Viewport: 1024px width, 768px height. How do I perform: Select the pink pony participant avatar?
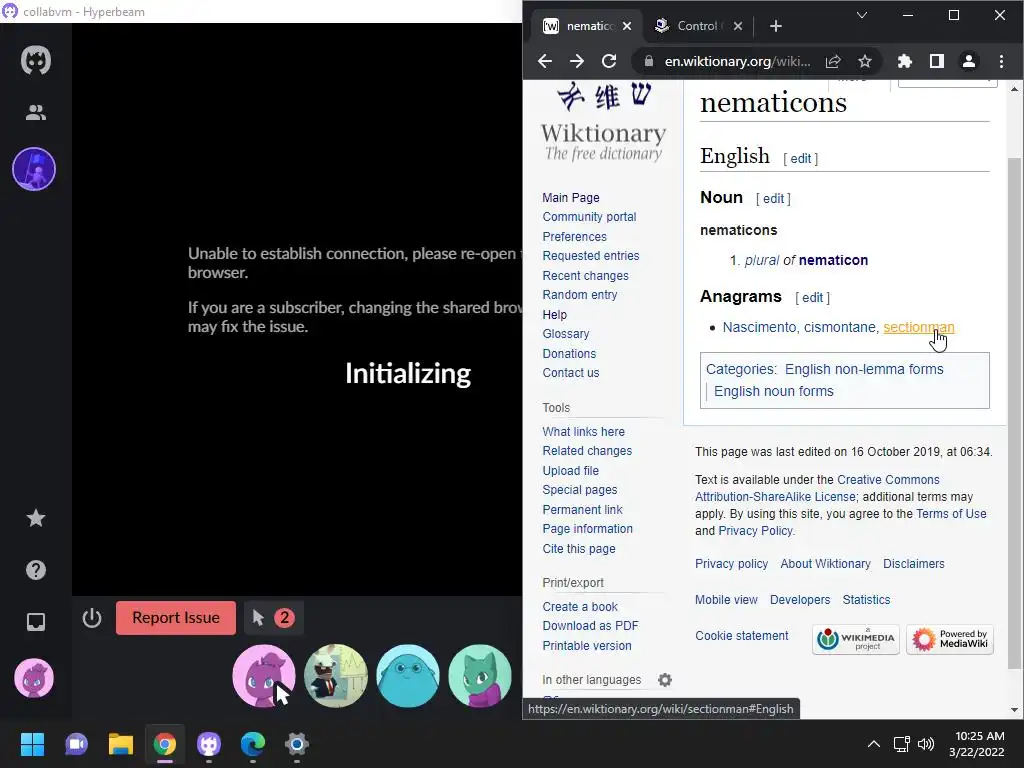(x=264, y=676)
